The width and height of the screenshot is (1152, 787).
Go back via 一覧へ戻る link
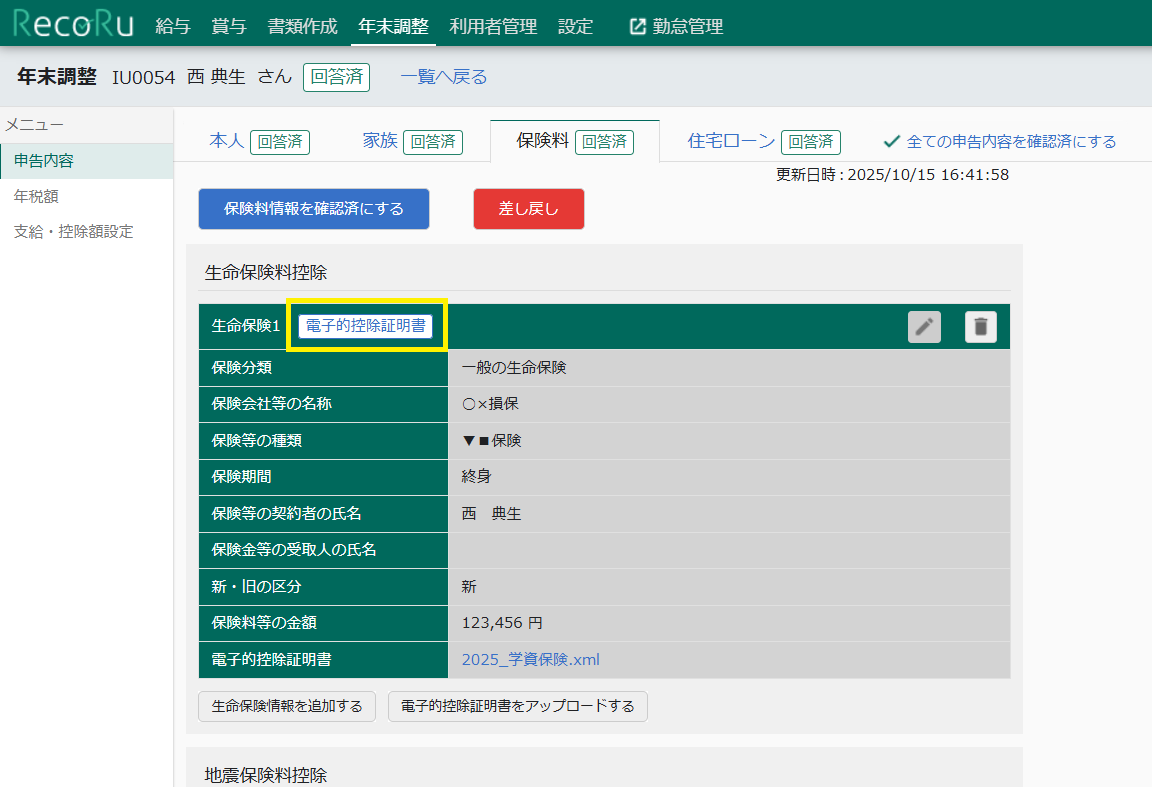tap(444, 77)
